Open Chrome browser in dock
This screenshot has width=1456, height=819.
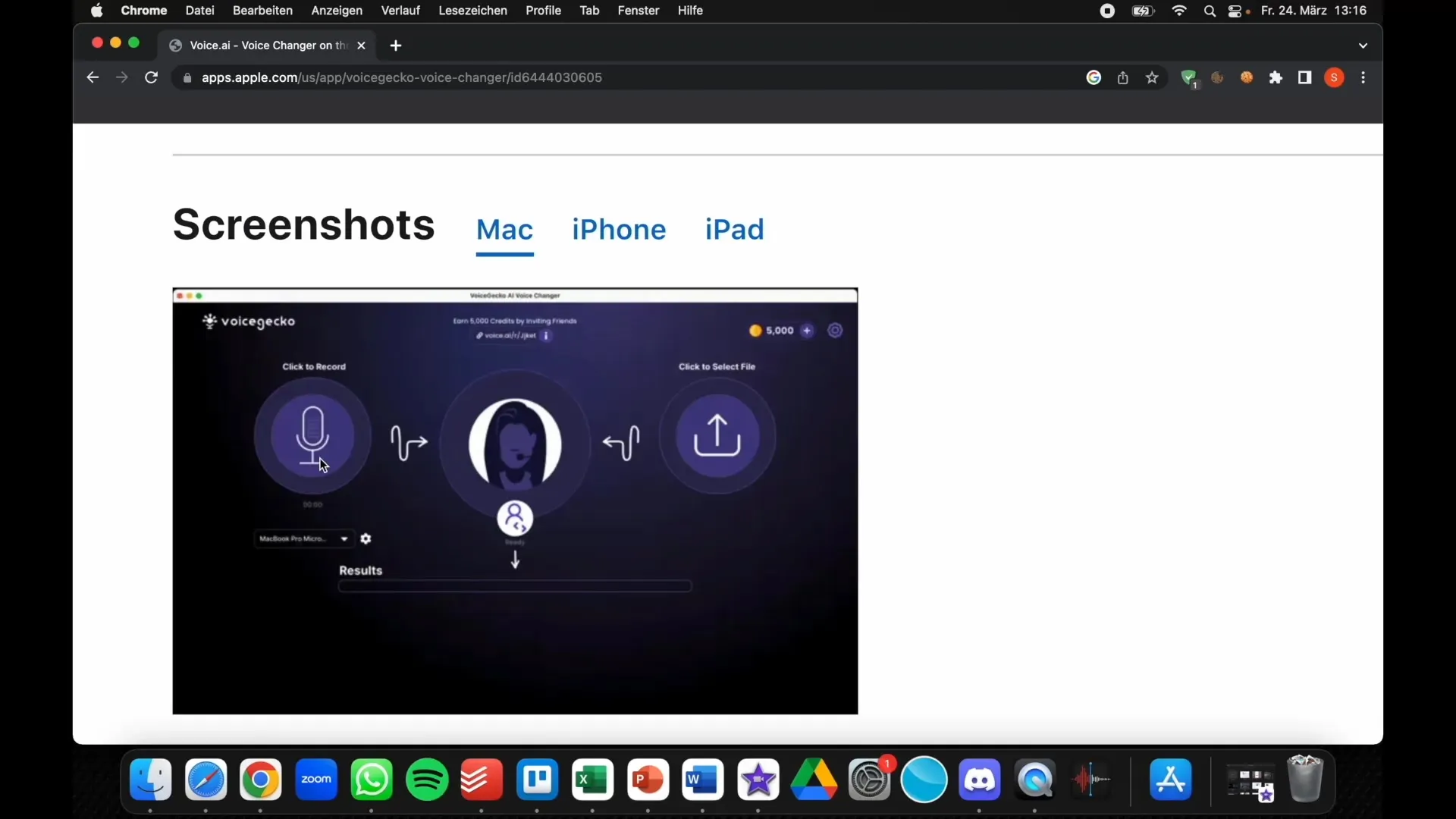[x=261, y=779]
